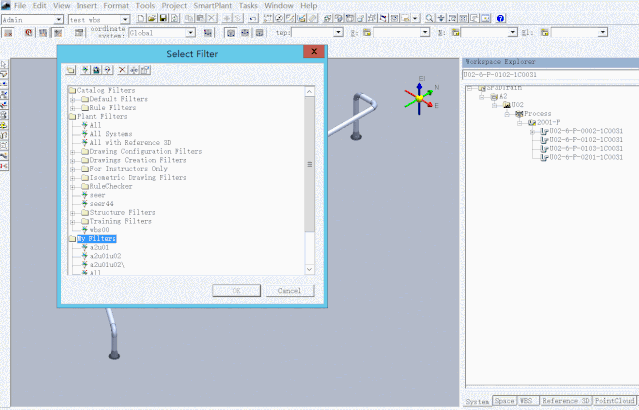Select 'All with Reference 3D' filter
This screenshot has width=639, height=410.
(130, 143)
